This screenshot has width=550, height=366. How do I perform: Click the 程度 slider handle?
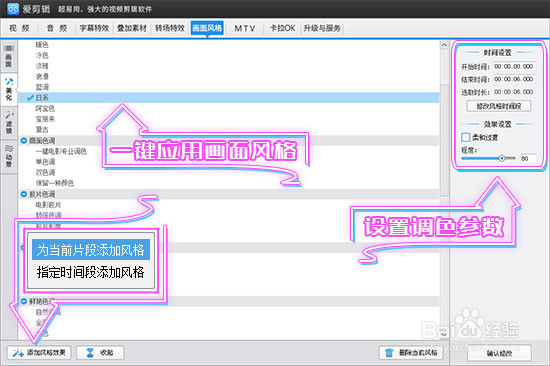coord(502,158)
